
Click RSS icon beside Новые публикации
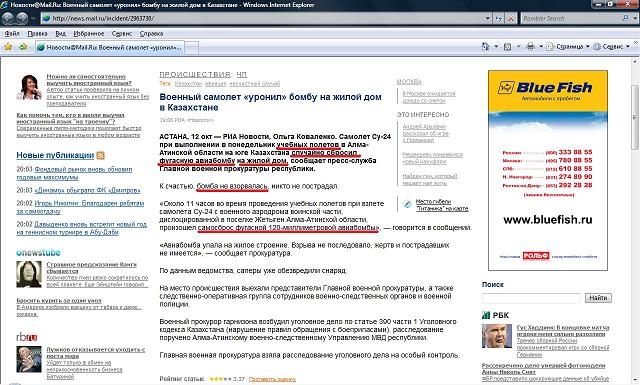100,156
